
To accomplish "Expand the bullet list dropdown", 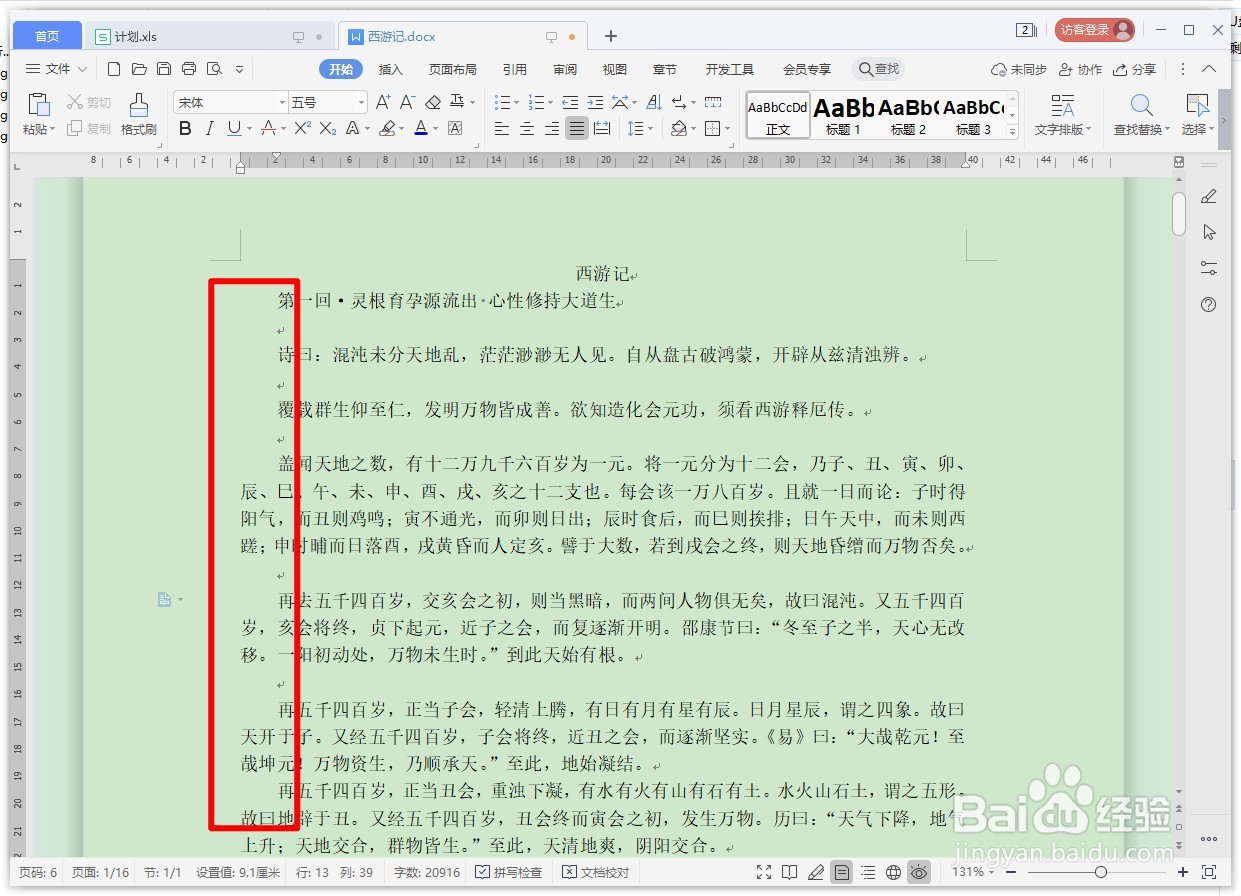I will tap(516, 103).
